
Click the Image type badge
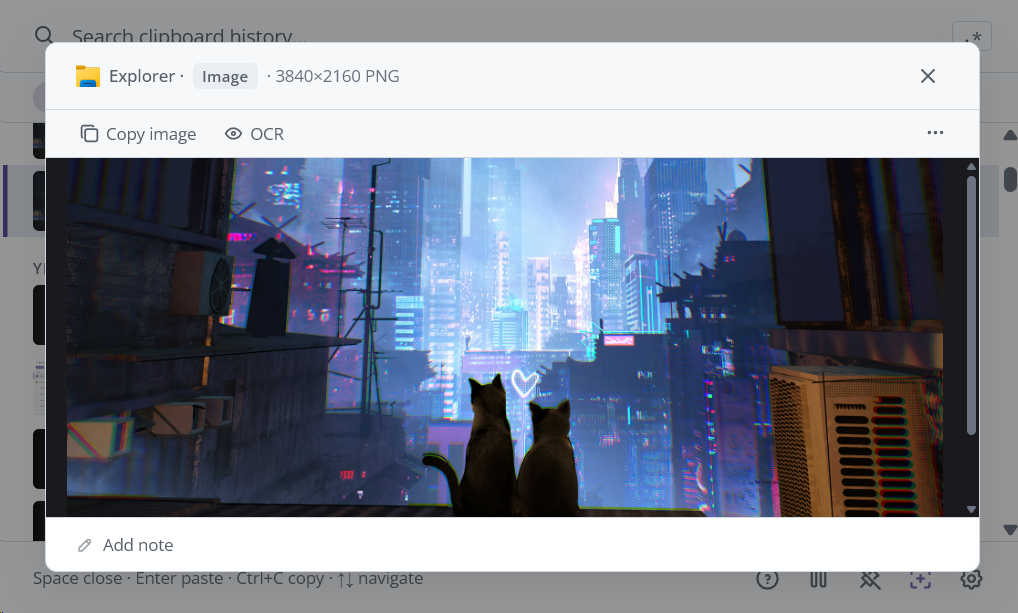225,77
